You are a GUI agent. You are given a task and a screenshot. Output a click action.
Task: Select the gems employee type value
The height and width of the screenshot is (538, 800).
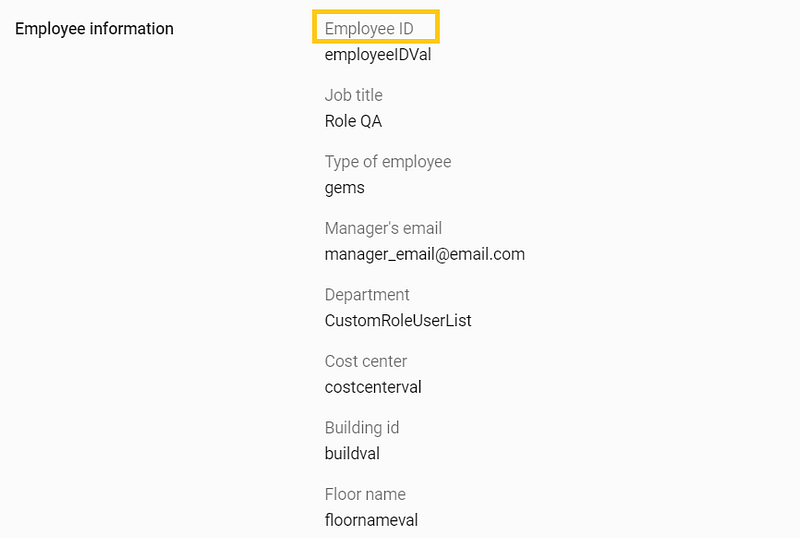(344, 188)
